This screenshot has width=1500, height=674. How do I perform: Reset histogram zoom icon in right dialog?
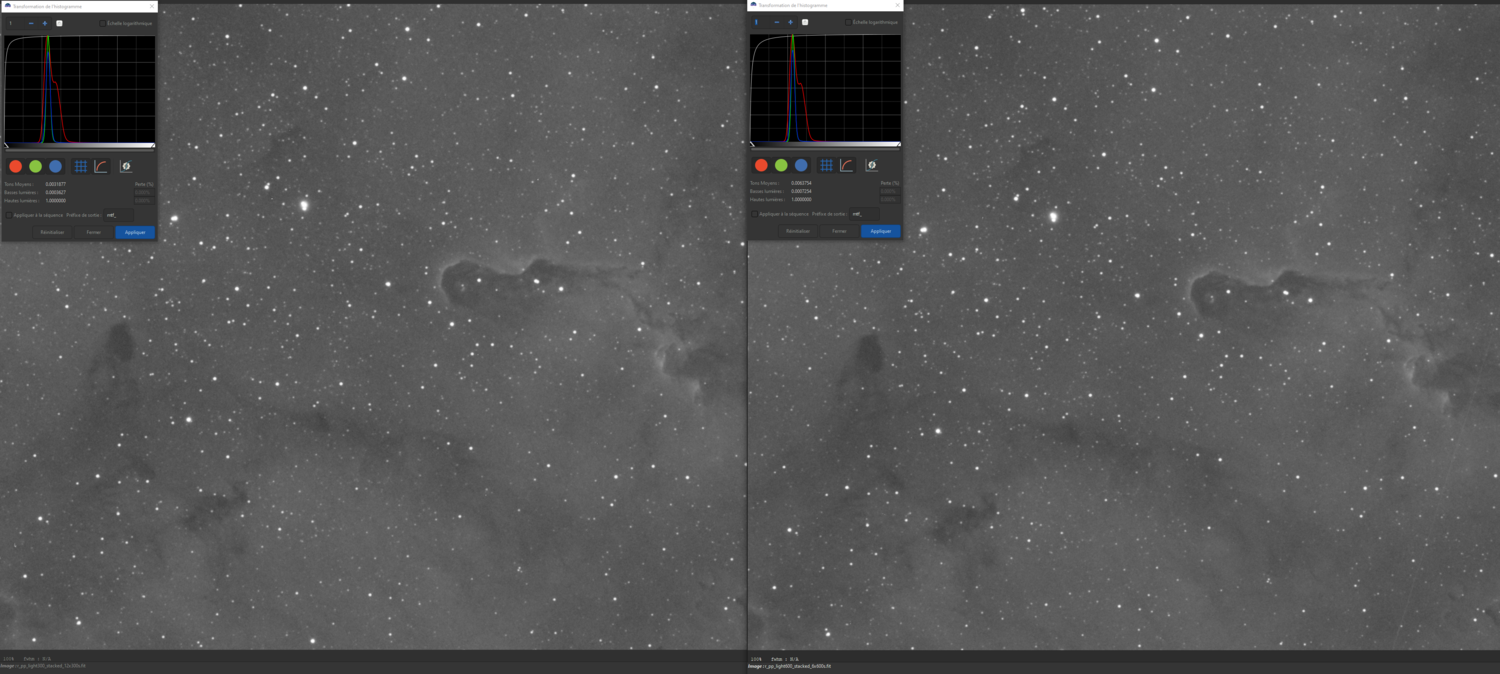tap(805, 22)
